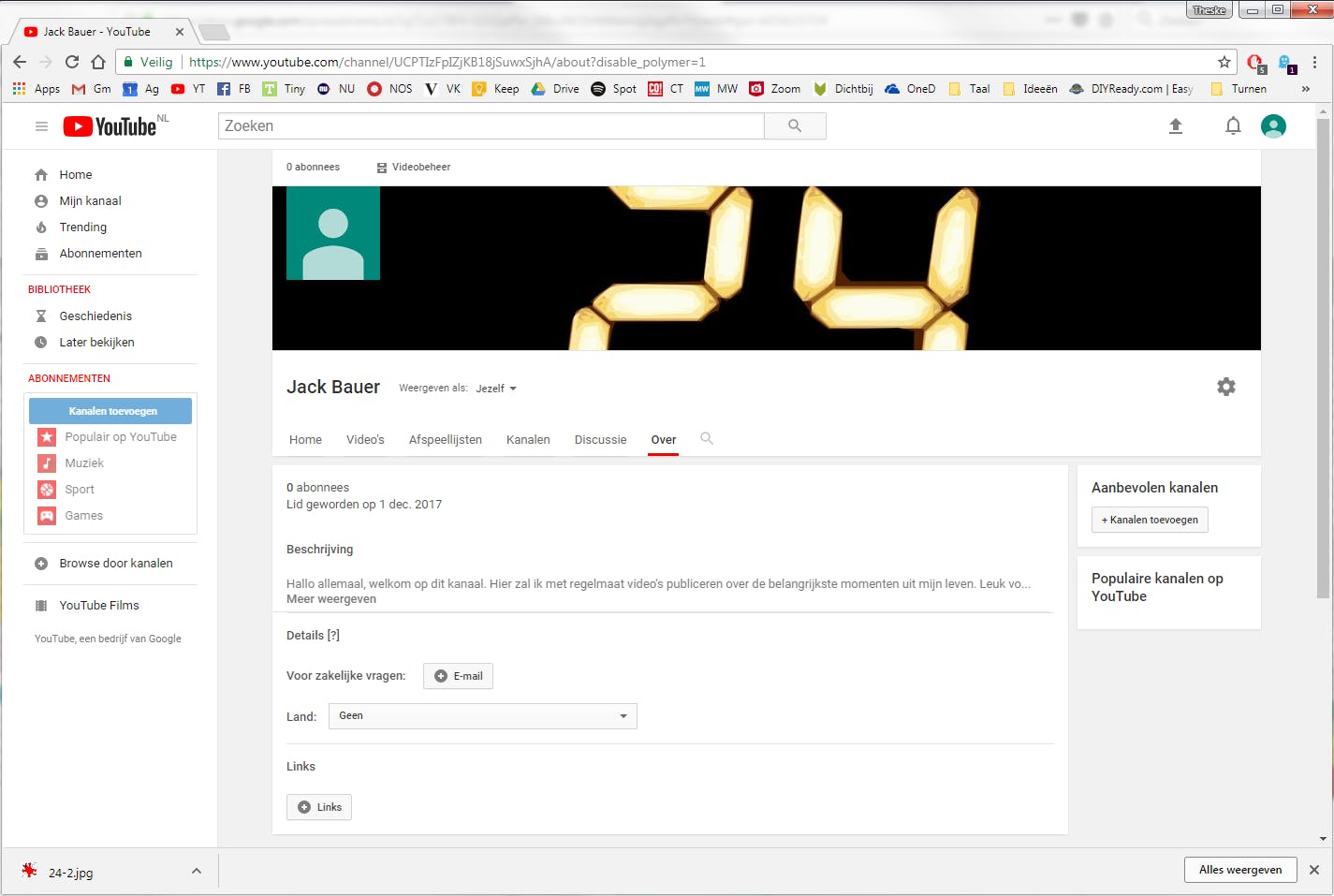Open the browser home page icon
Viewport: 1334px width, 896px height.
(x=98, y=62)
